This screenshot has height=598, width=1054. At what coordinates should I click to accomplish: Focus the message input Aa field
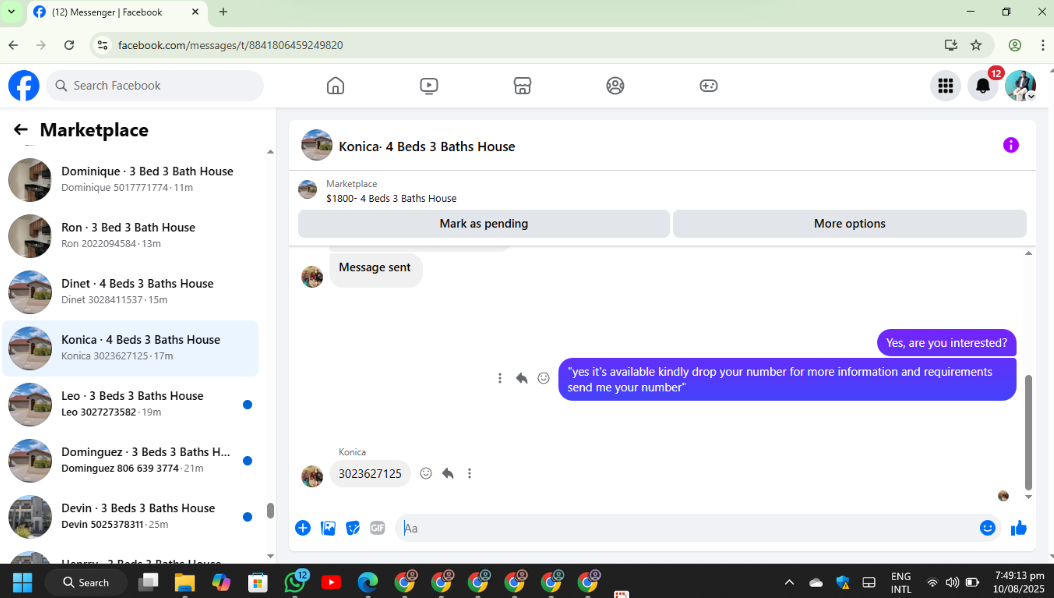(686, 528)
